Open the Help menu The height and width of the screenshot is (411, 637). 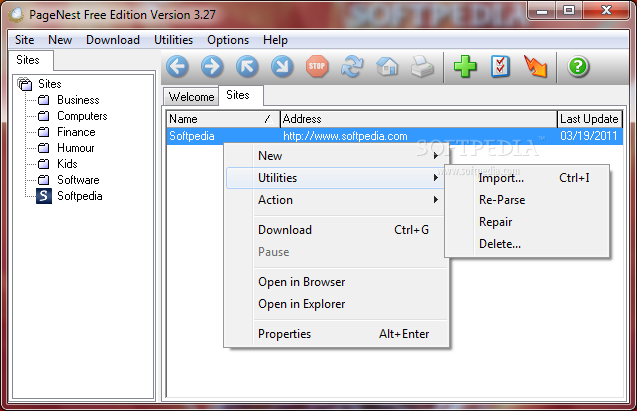point(275,40)
